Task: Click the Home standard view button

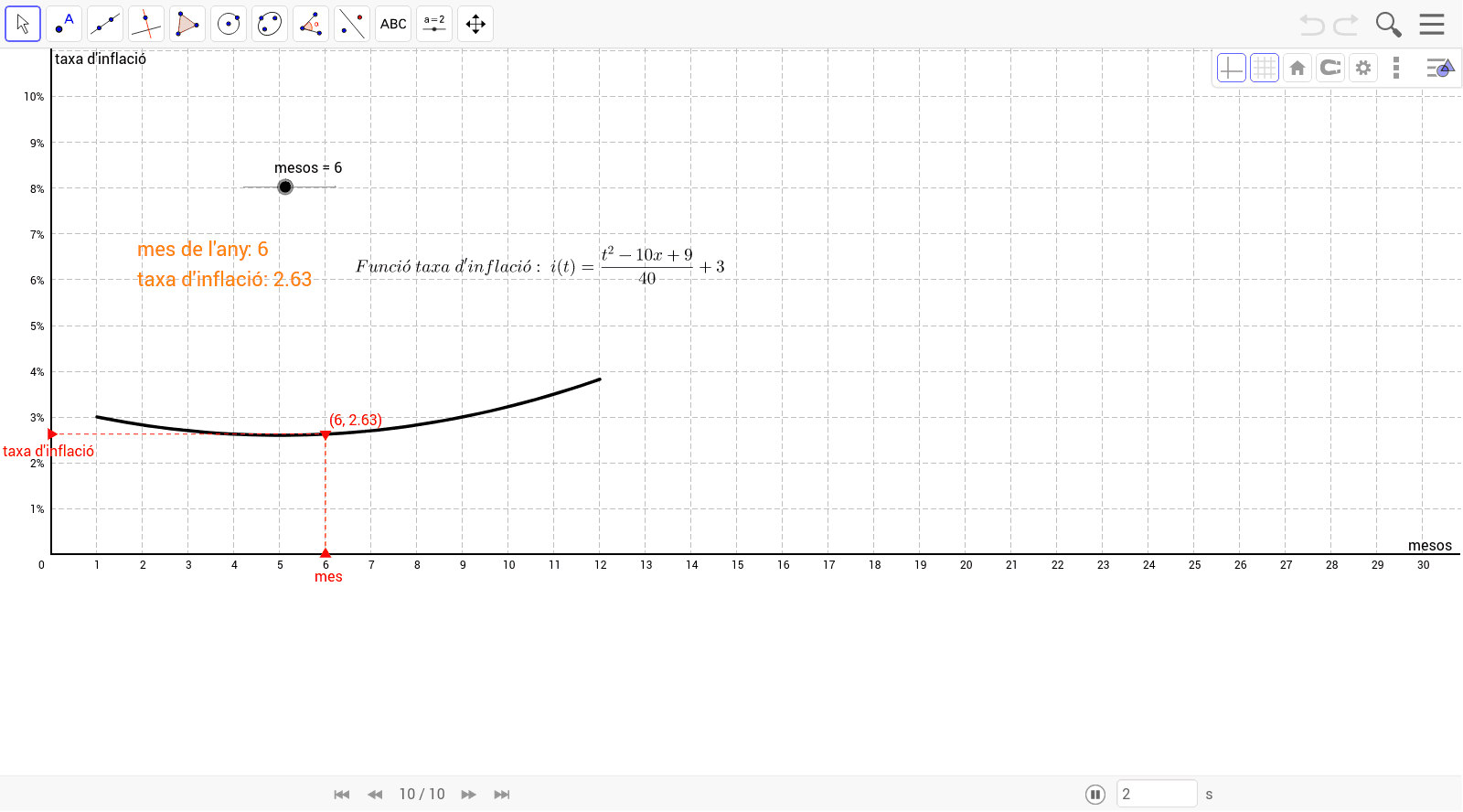Action: tap(1297, 68)
